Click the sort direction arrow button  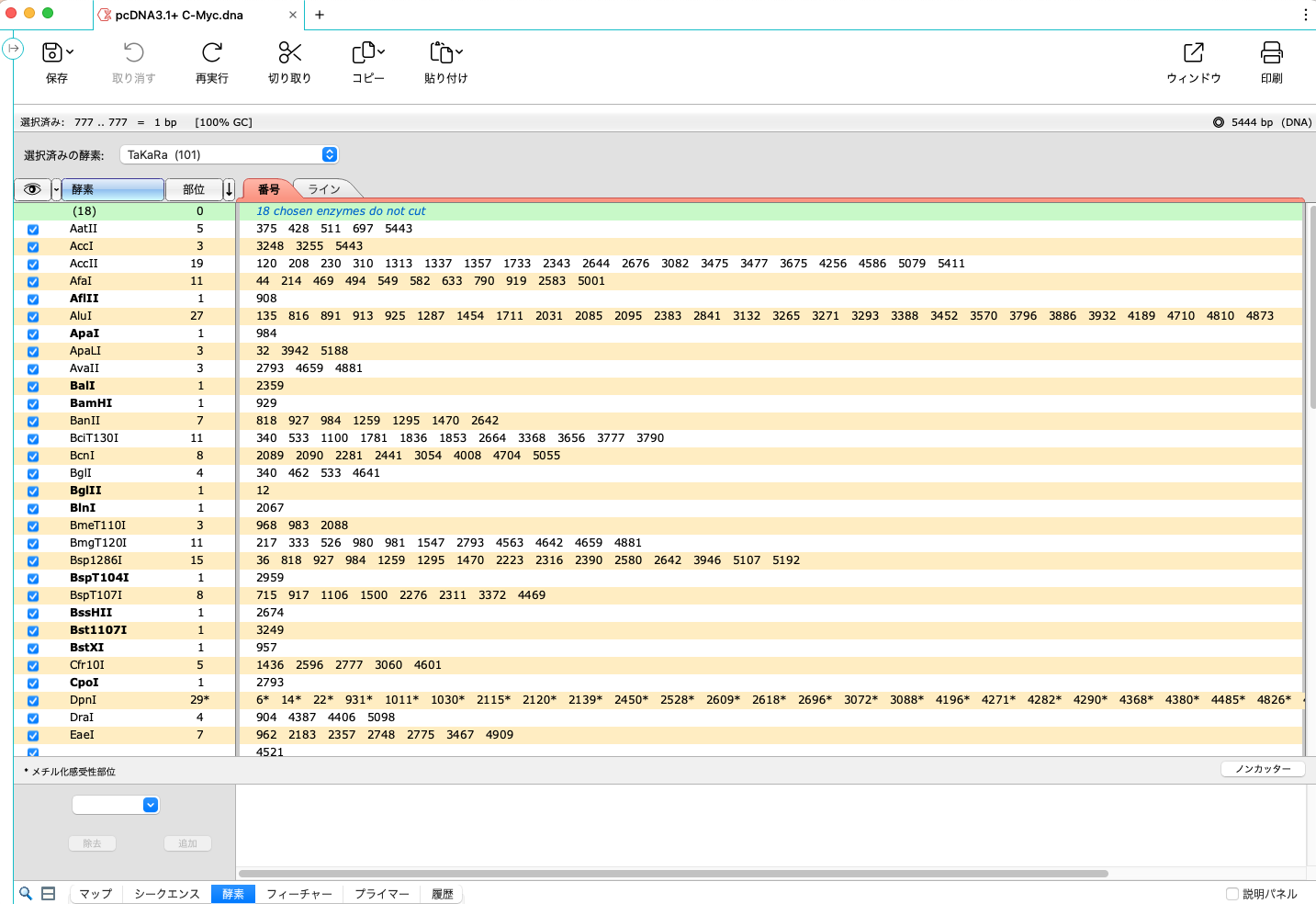pos(230,189)
